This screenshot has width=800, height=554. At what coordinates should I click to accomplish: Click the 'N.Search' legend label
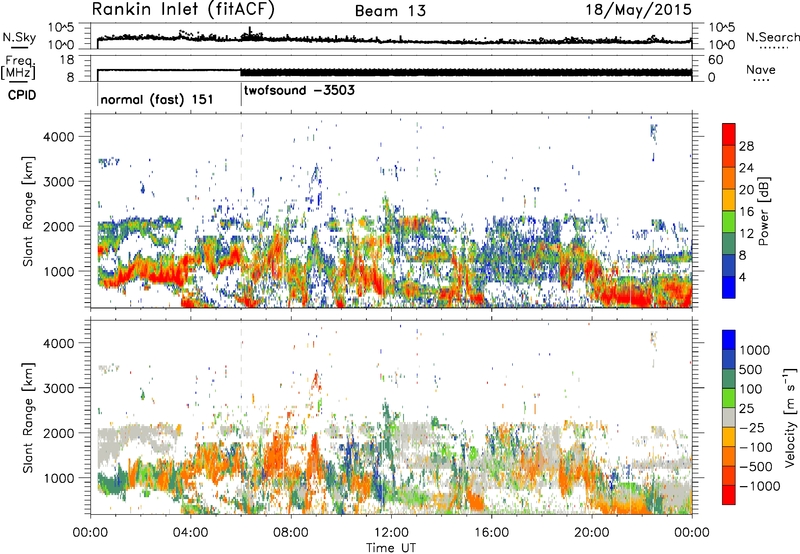pos(772,37)
